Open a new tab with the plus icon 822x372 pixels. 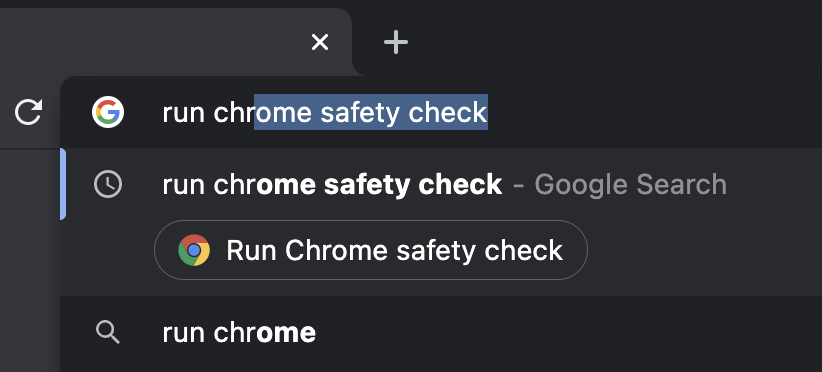396,42
